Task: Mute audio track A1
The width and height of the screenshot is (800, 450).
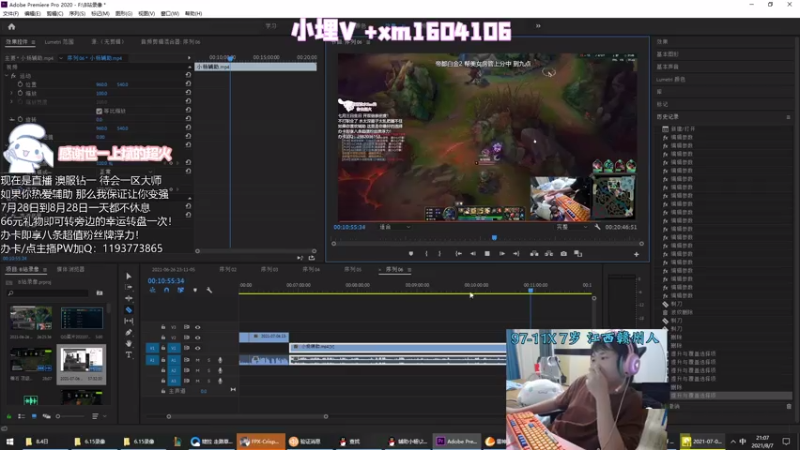Action: pyautogui.click(x=197, y=360)
